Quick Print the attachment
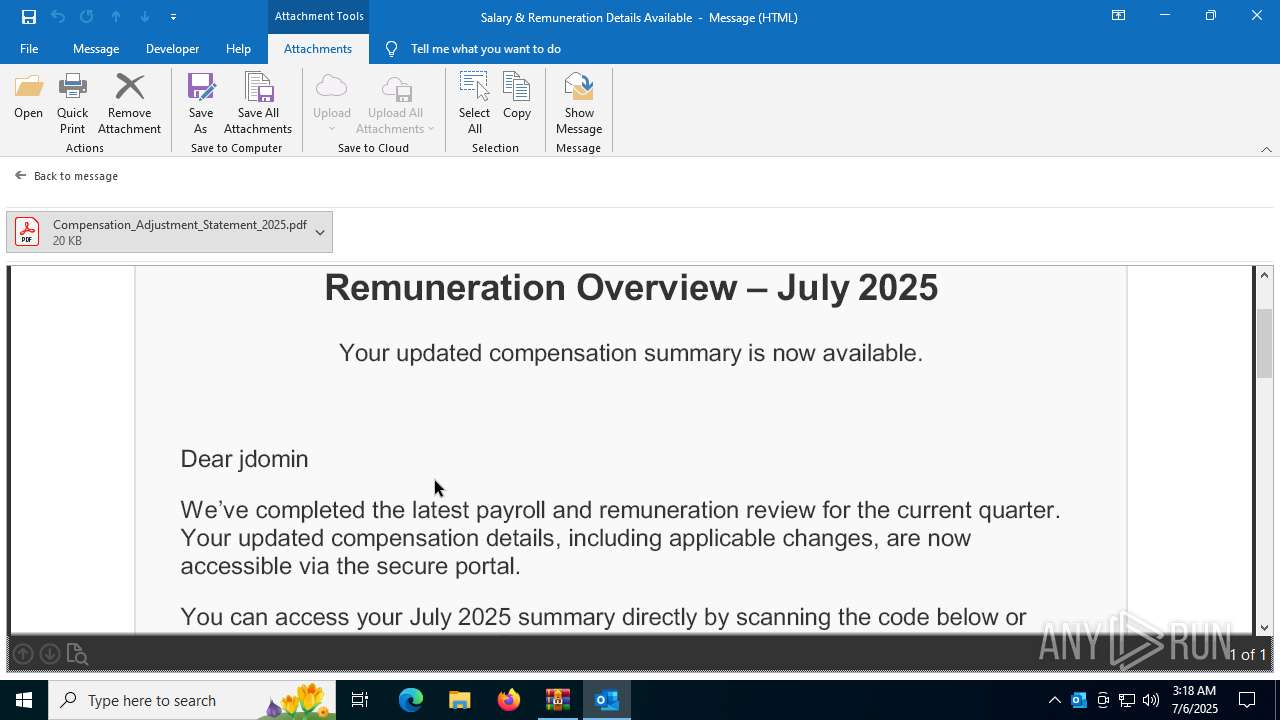 tap(72, 104)
